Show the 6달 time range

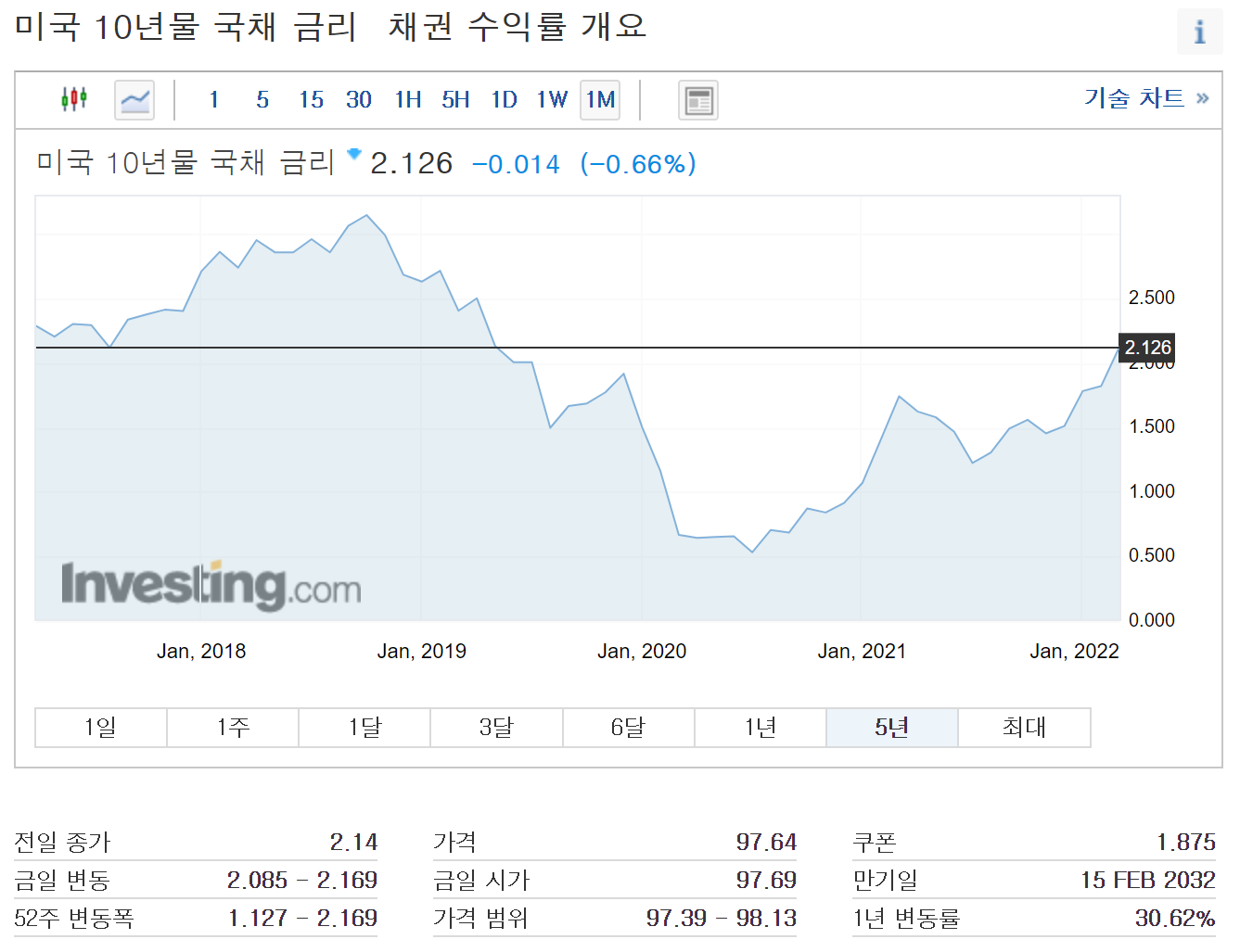click(x=629, y=728)
